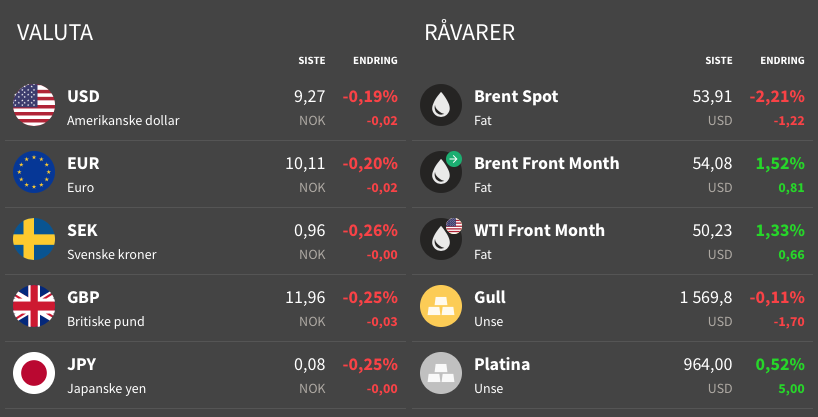818x417 pixels.
Task: Click the SISTE column header under RÅVARER
Action: pyautogui.click(x=719, y=61)
